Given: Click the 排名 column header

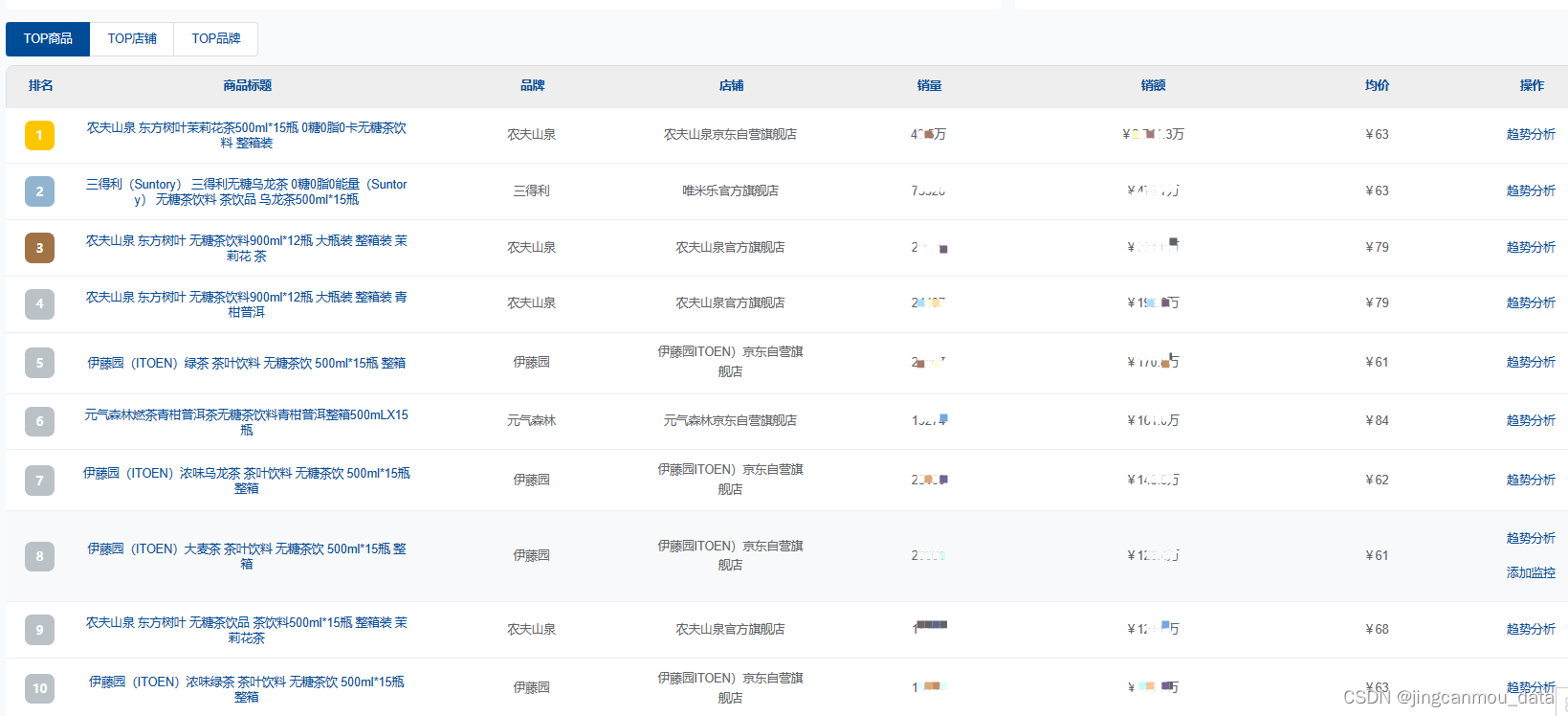Looking at the screenshot, I should click(x=40, y=86).
